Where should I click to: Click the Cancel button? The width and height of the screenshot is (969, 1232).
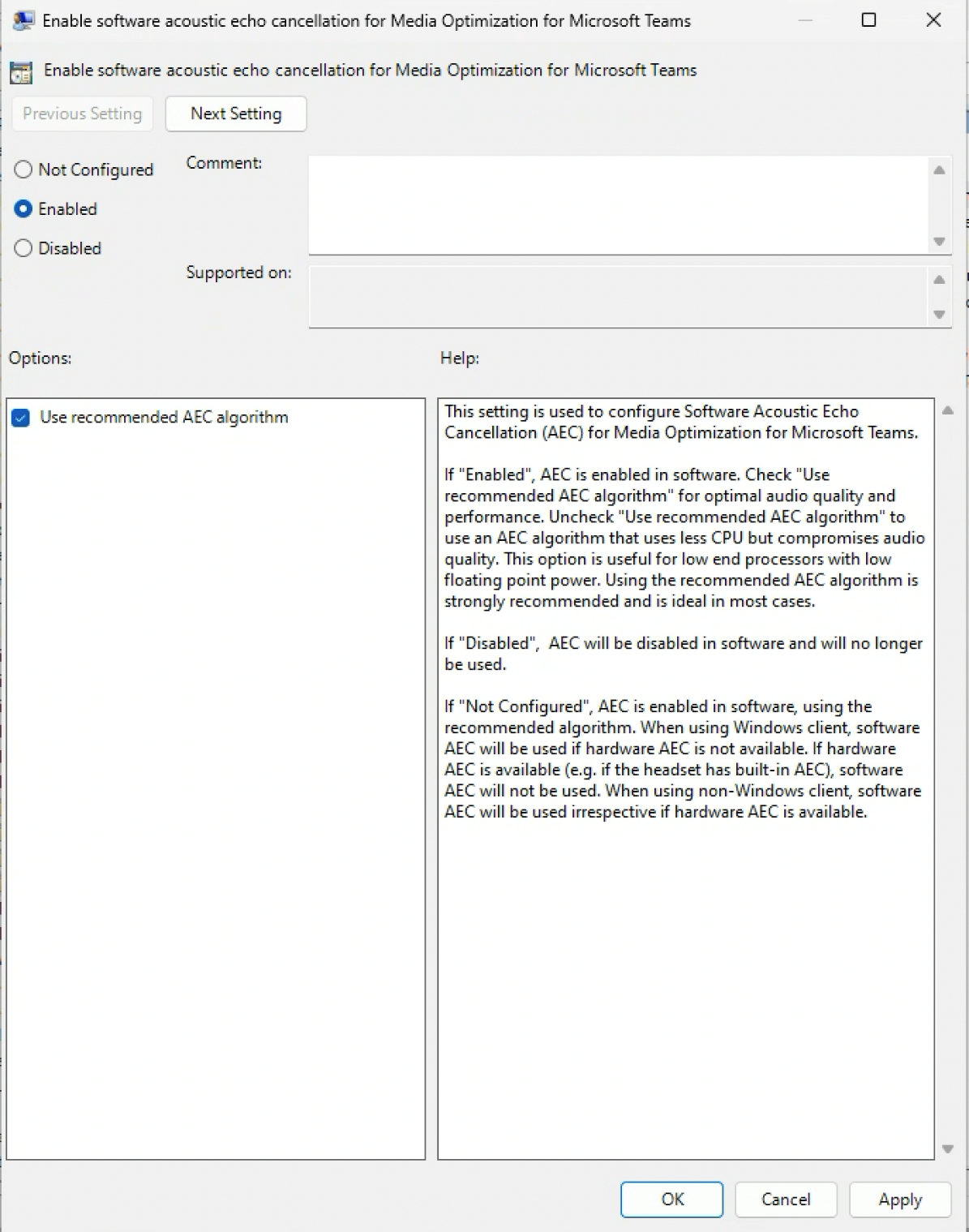[785, 1200]
